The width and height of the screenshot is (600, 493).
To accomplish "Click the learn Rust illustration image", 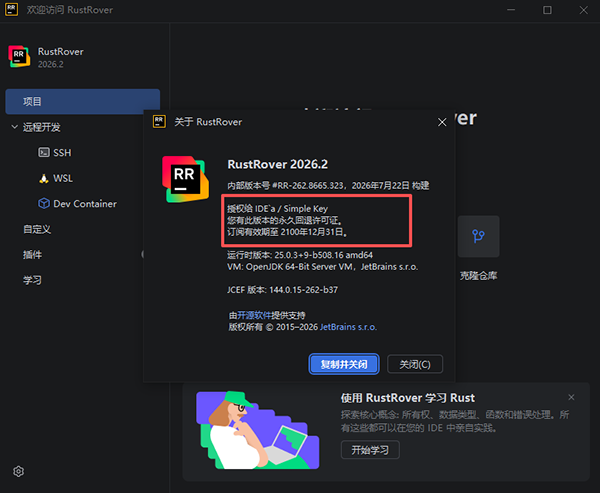I will pos(258,430).
